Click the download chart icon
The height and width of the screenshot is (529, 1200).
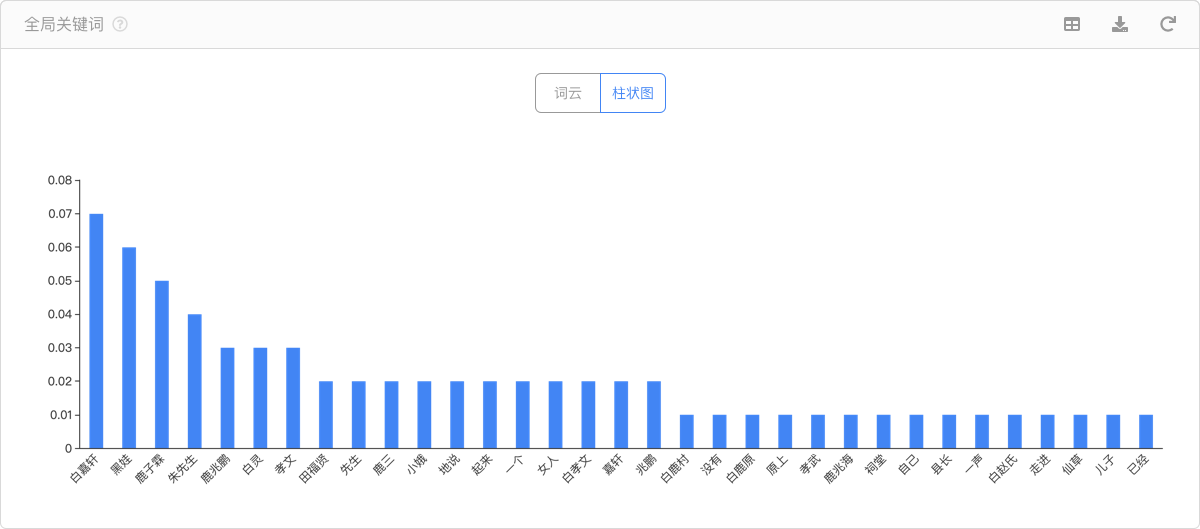pyautogui.click(x=1120, y=24)
